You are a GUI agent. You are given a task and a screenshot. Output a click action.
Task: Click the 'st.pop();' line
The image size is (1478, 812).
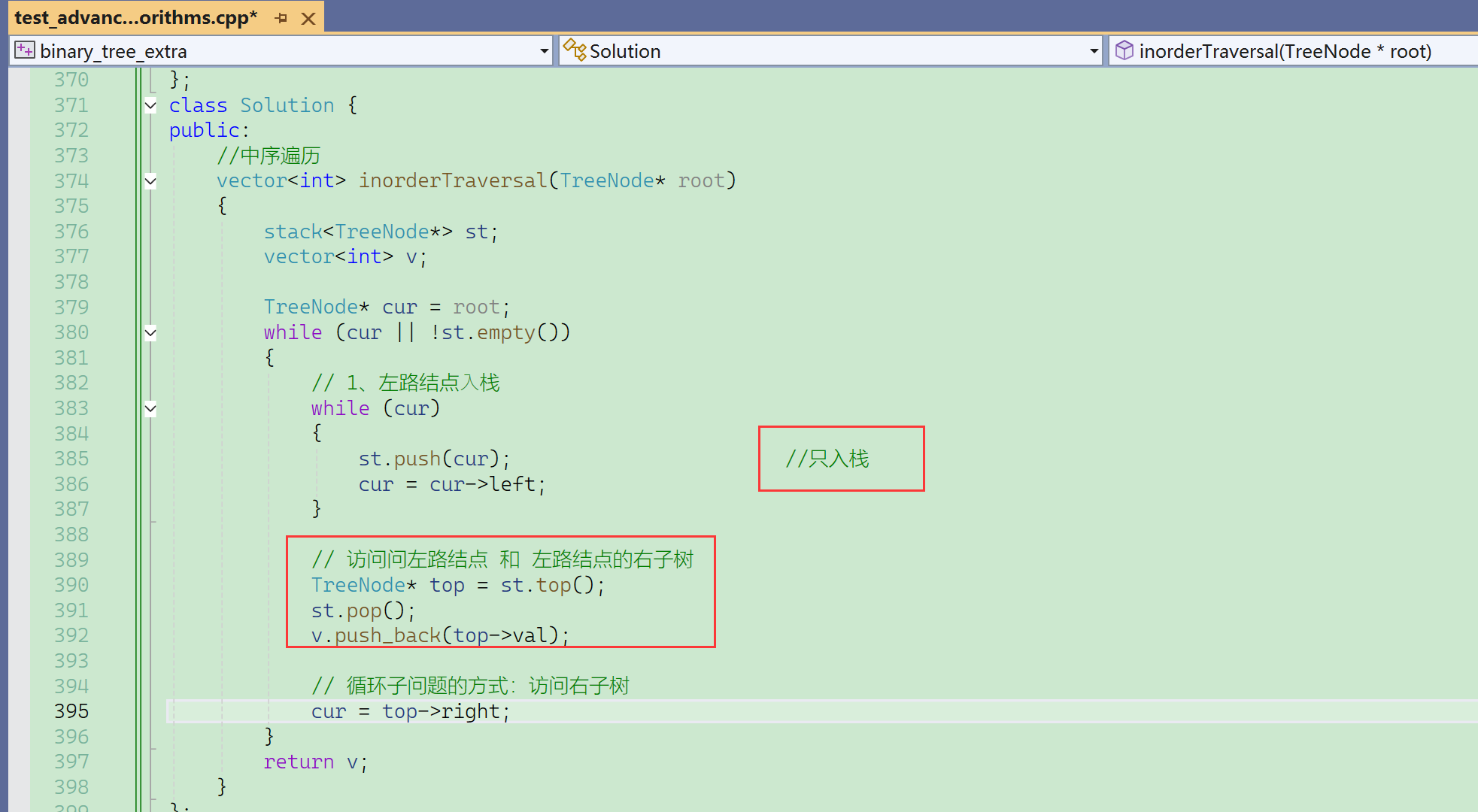click(363, 611)
